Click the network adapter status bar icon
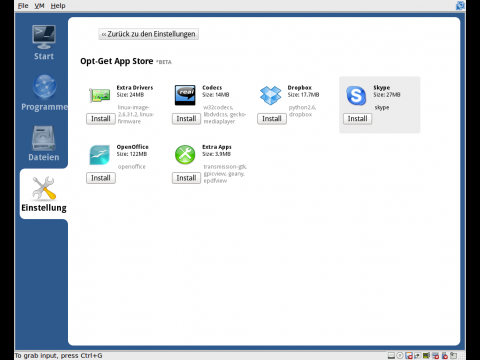Image resolution: width=480 pixels, height=360 pixels. [418, 356]
